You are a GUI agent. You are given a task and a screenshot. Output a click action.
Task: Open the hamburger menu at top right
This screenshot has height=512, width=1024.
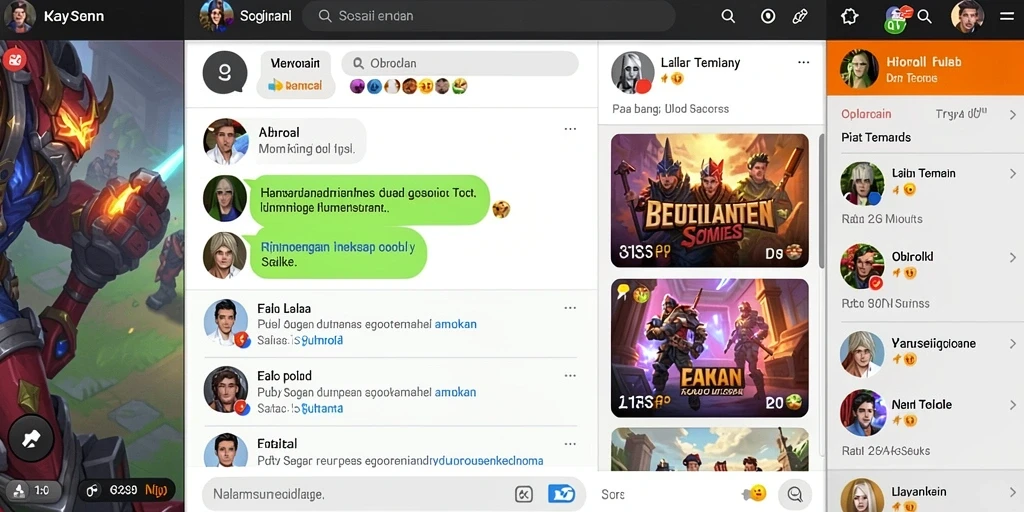1007,16
